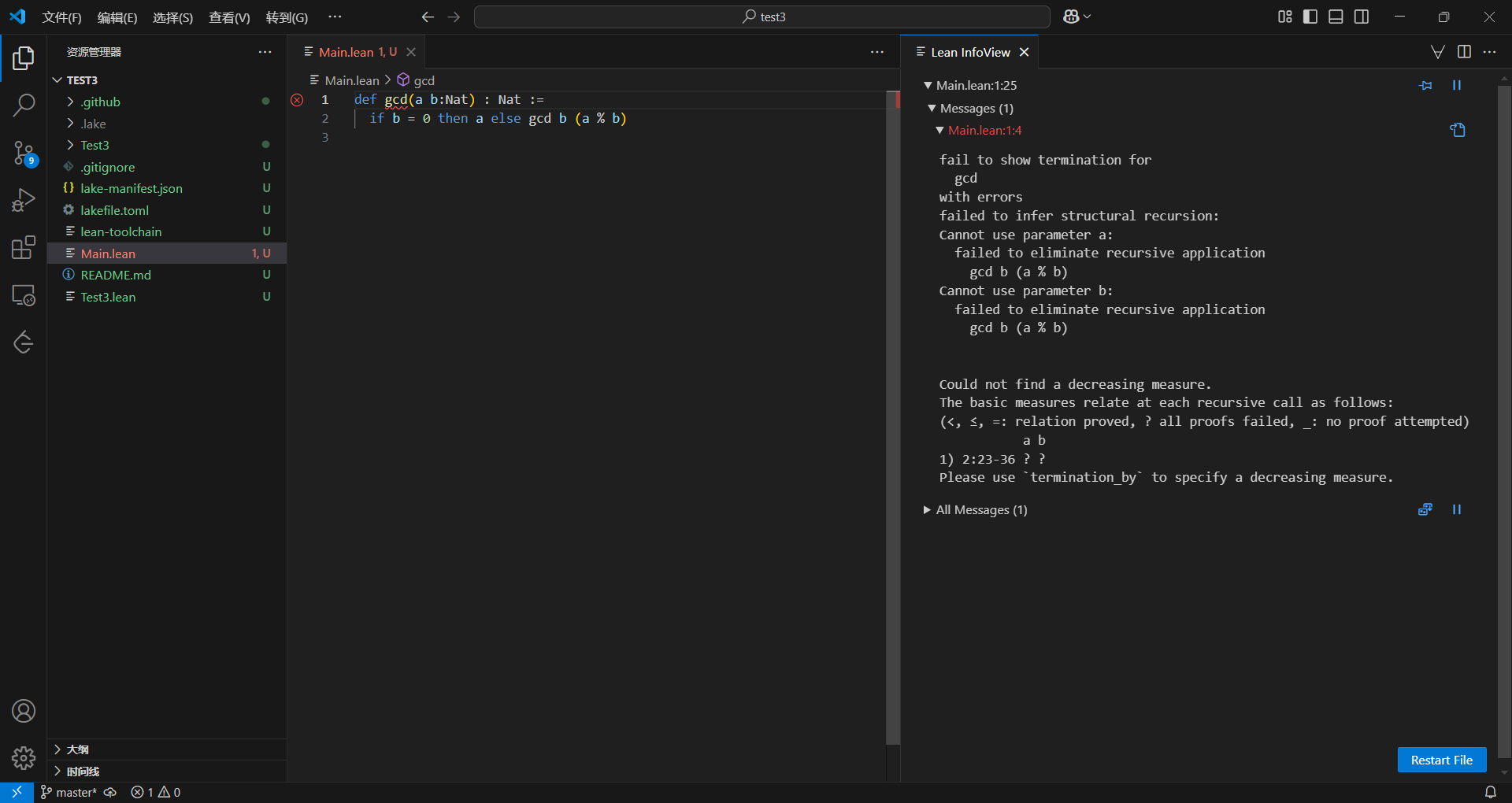Open the Extensions view

[24, 248]
